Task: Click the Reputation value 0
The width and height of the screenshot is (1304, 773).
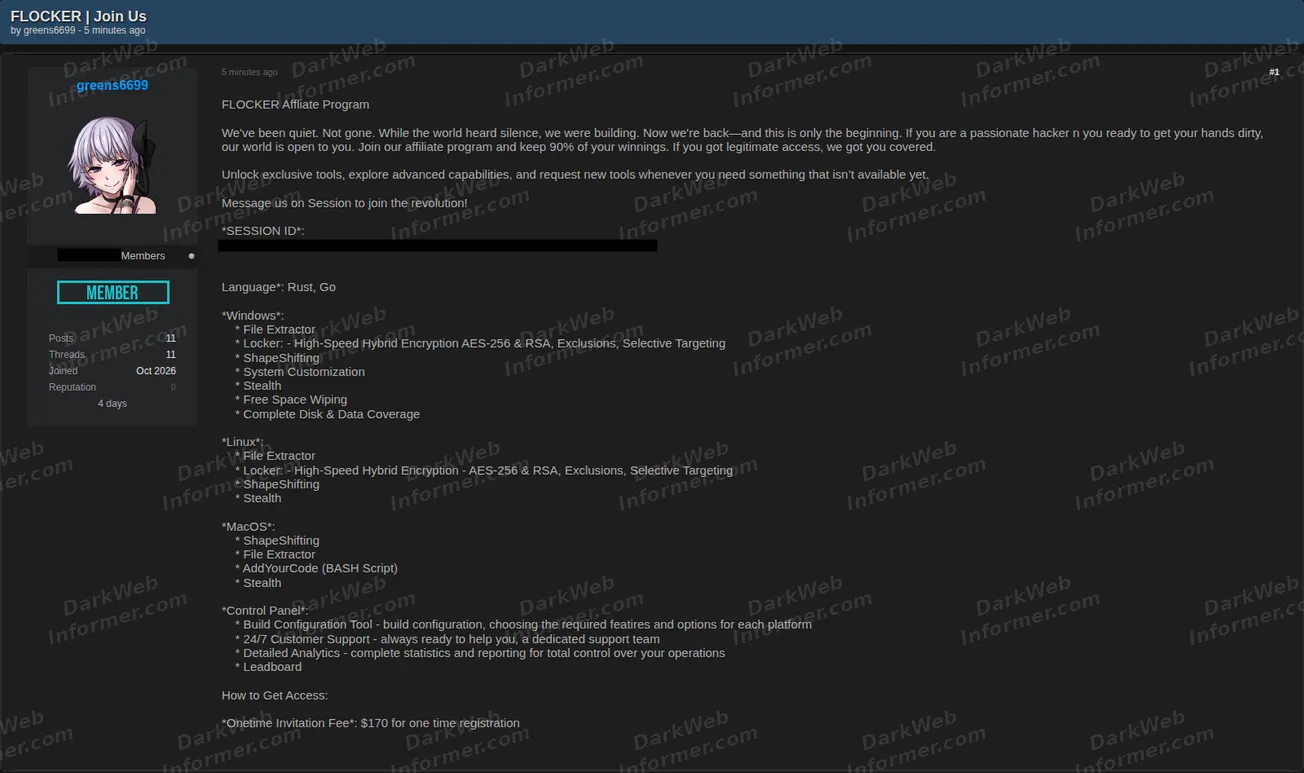Action: pyautogui.click(x=173, y=387)
